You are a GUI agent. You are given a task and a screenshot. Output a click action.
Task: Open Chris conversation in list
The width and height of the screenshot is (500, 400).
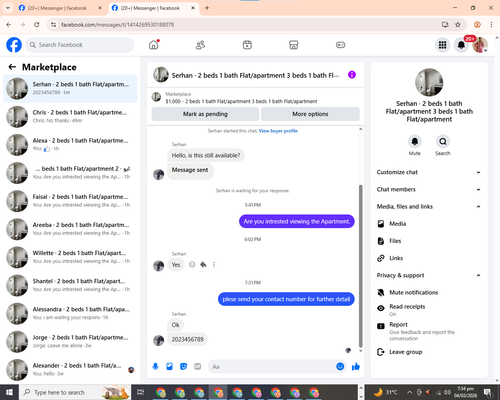tap(70, 117)
